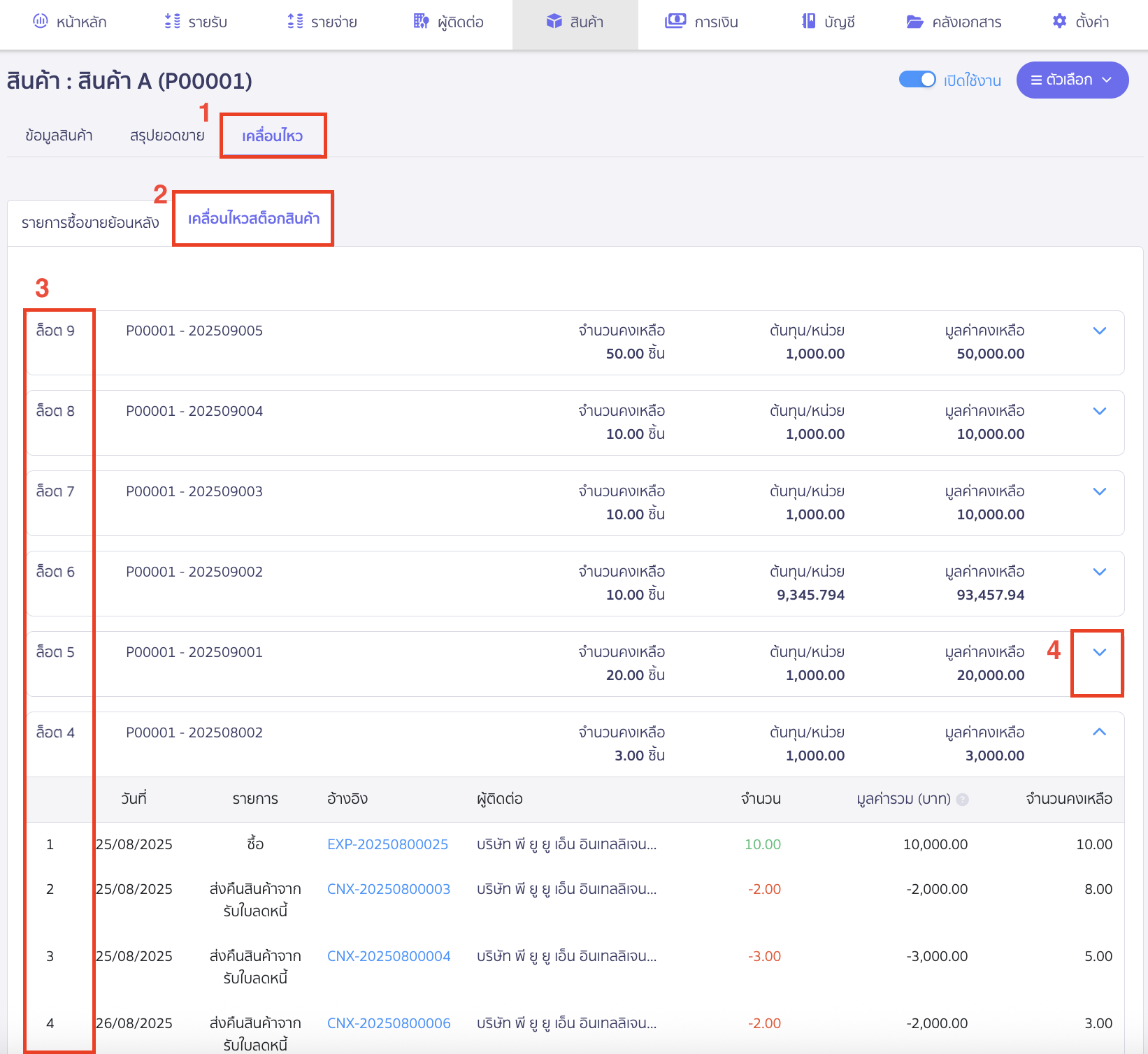This screenshot has width=1148, height=1054.
Task: Open the ตั้งค่า settings gear icon
Action: click(x=1059, y=22)
